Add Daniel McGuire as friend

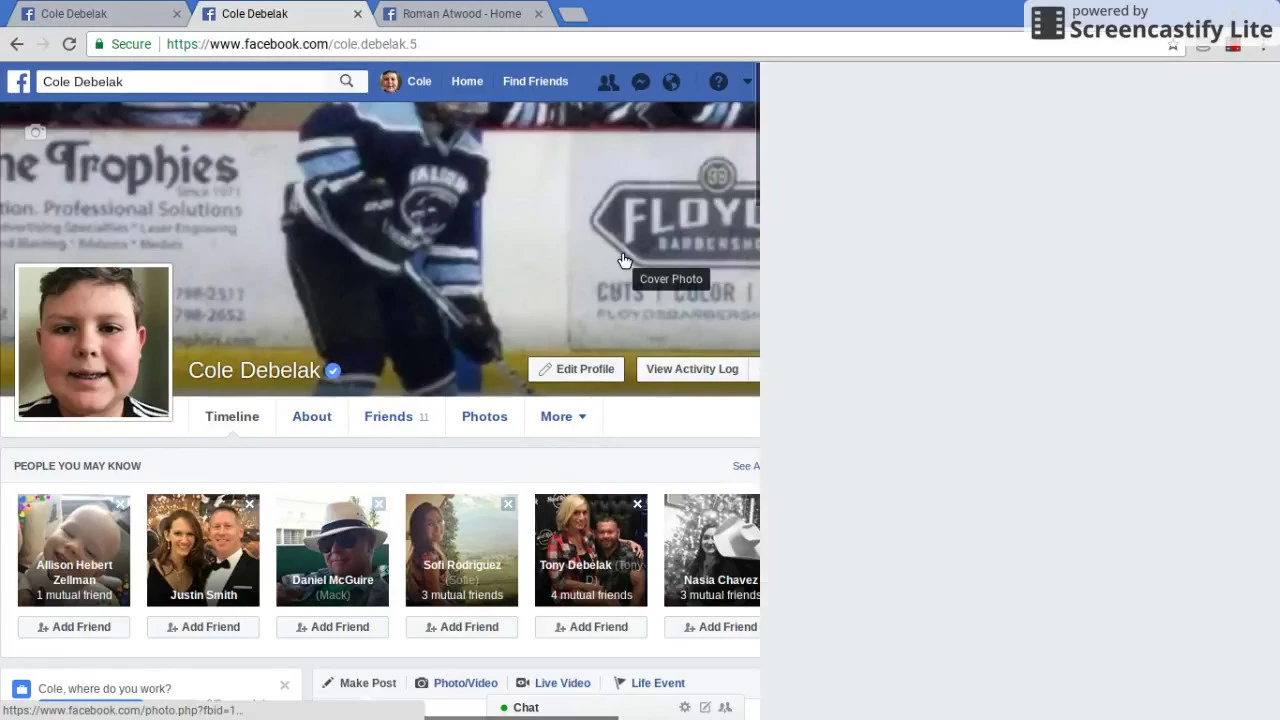[x=332, y=627]
